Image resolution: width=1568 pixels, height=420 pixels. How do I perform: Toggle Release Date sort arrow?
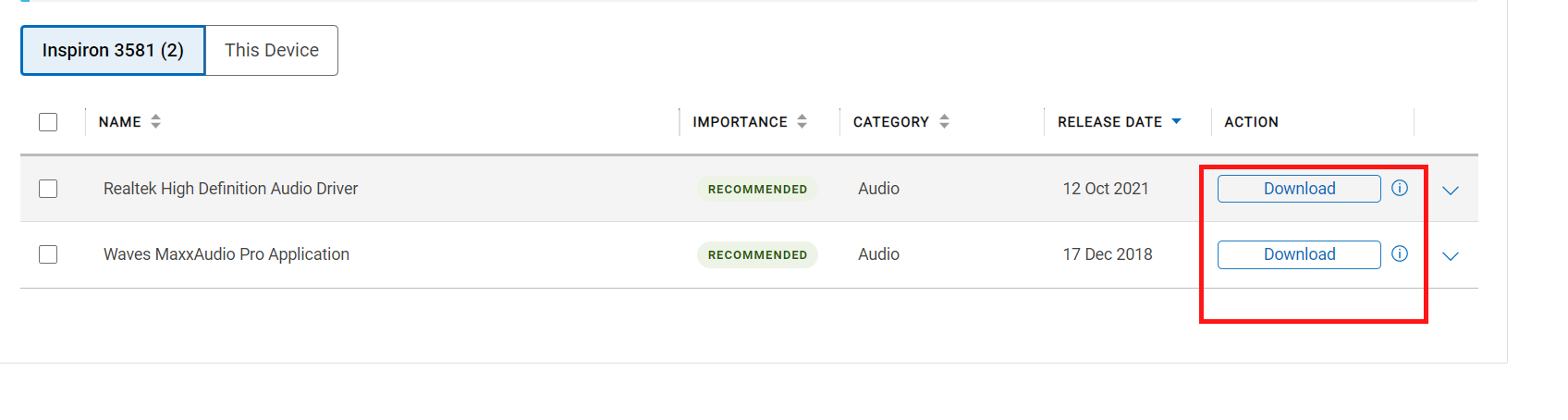[1176, 121]
